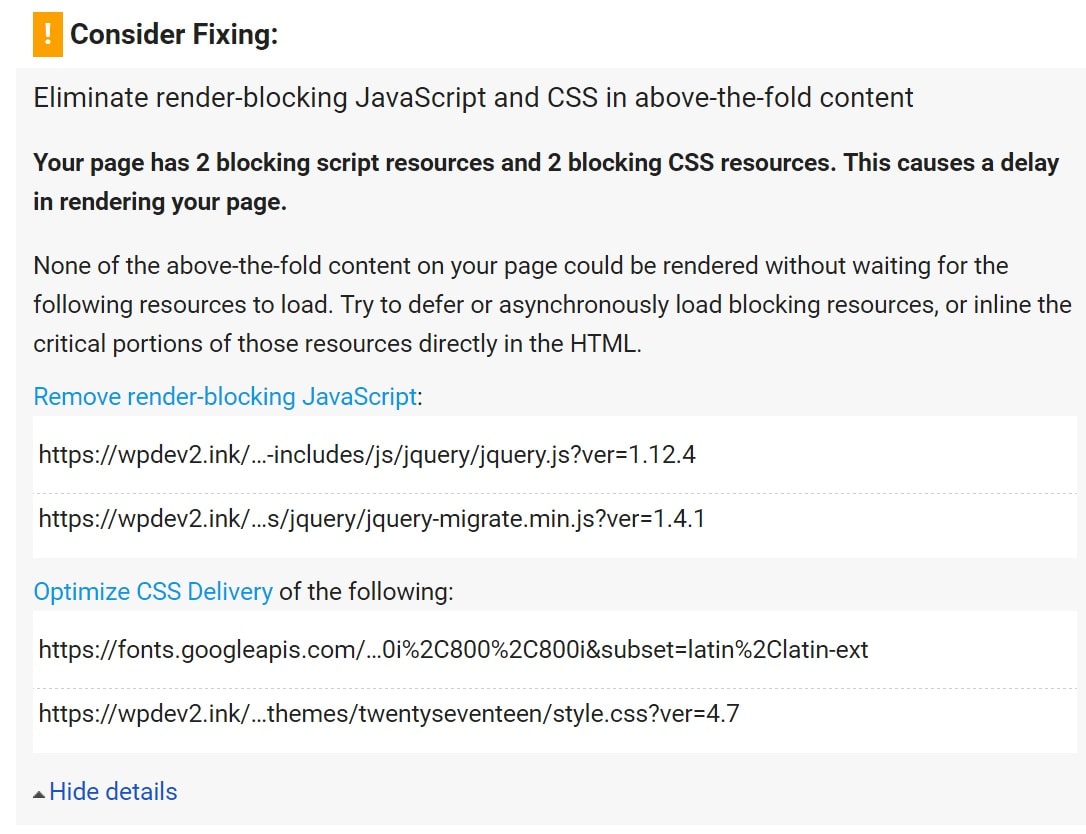Image resolution: width=1086 pixels, height=834 pixels.
Task: Open the Optimize CSS Delivery link
Action: pyautogui.click(x=152, y=591)
